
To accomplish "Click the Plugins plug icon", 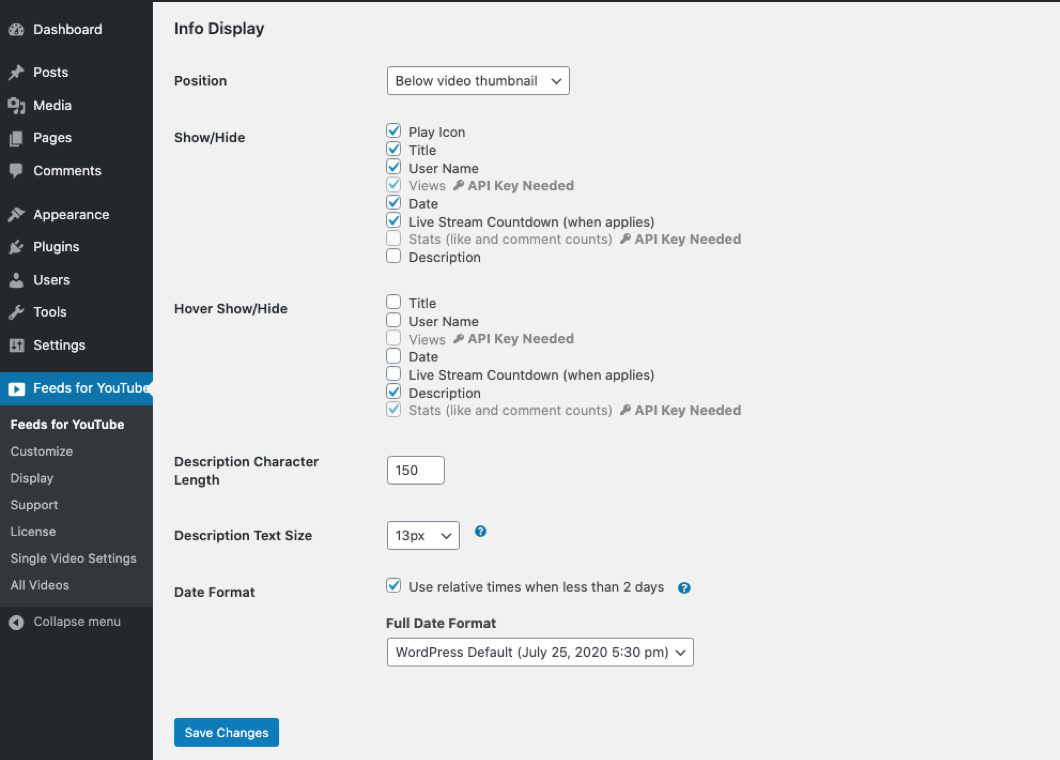I will coord(16,247).
